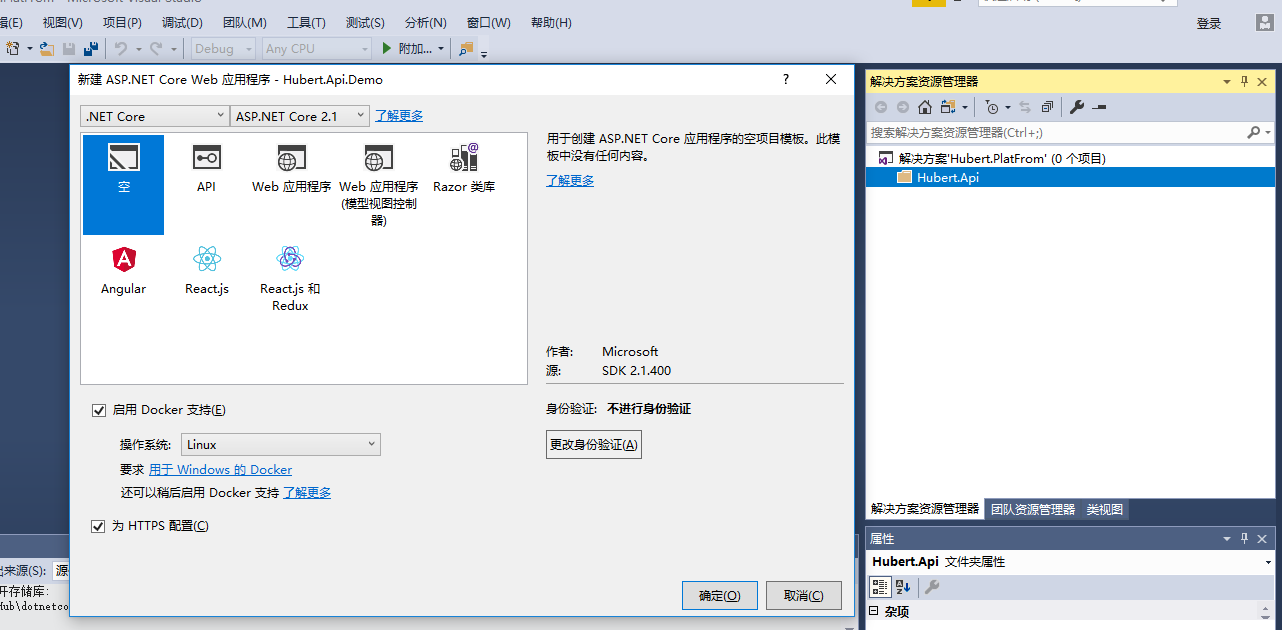Open 了解更多 link under template description
Image resolution: width=1282 pixels, height=630 pixels.
click(570, 181)
